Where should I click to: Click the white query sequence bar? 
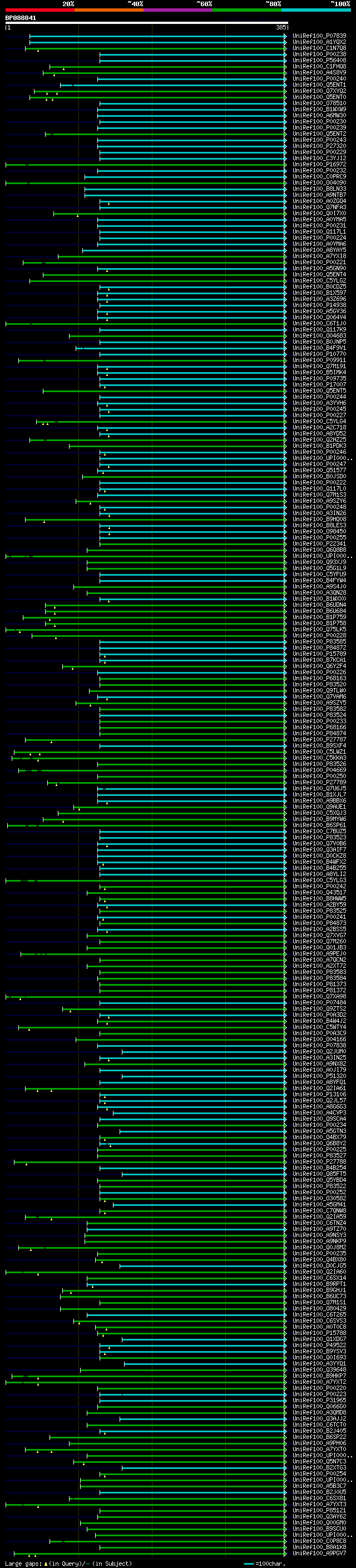(x=146, y=23)
